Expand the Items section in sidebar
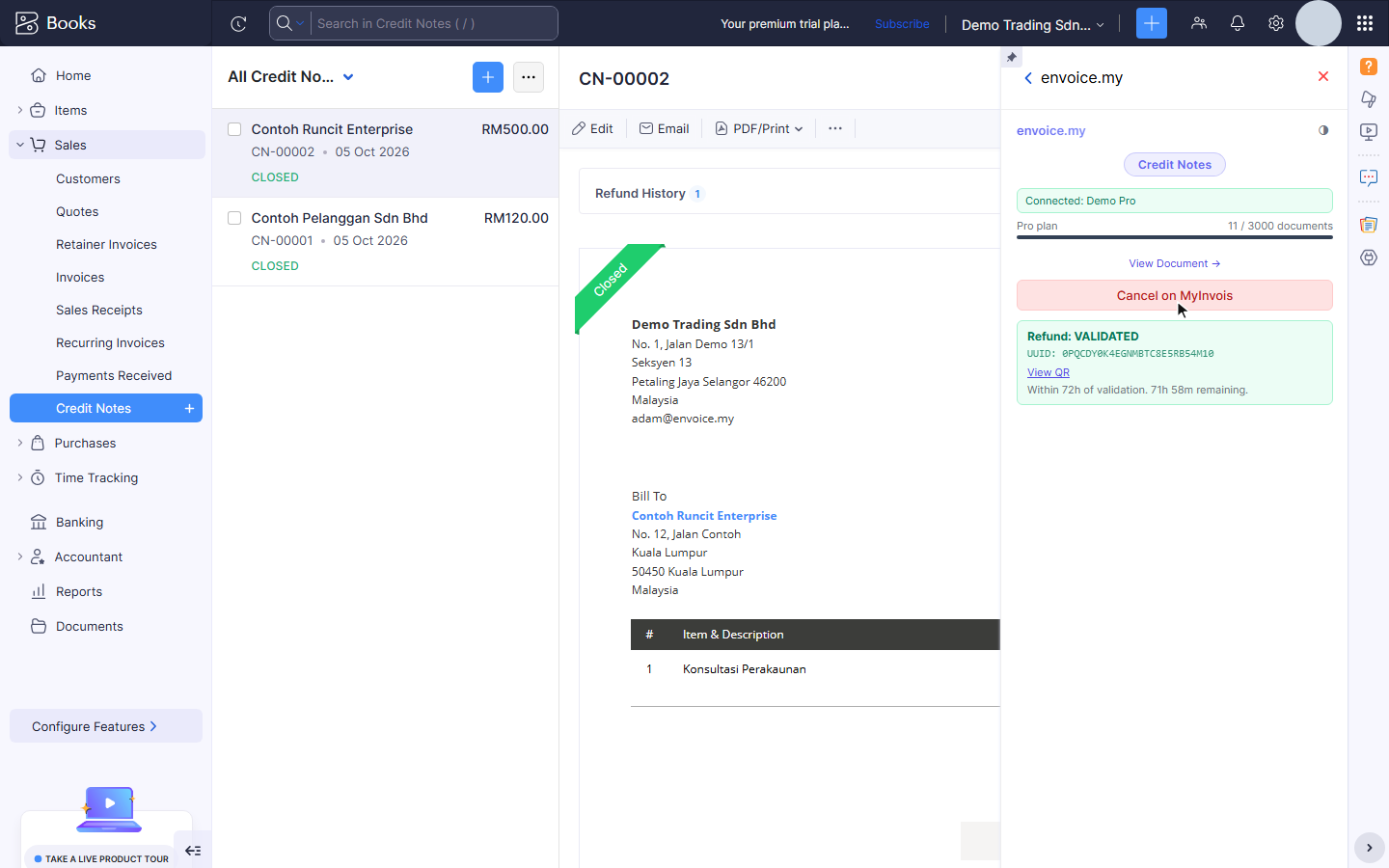Image resolution: width=1389 pixels, height=868 pixels. click(x=20, y=110)
